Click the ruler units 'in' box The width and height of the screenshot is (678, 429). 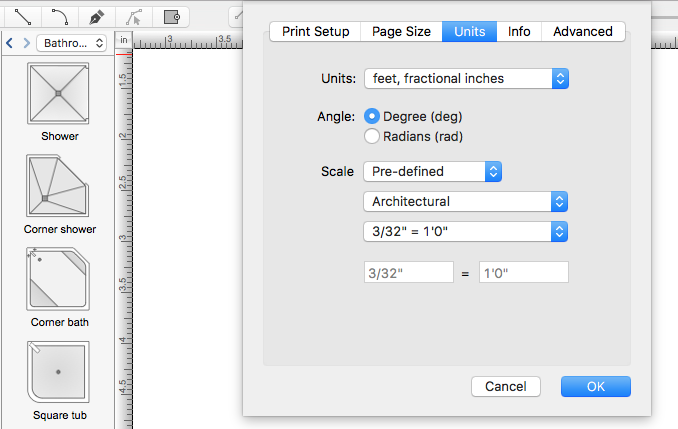point(124,40)
